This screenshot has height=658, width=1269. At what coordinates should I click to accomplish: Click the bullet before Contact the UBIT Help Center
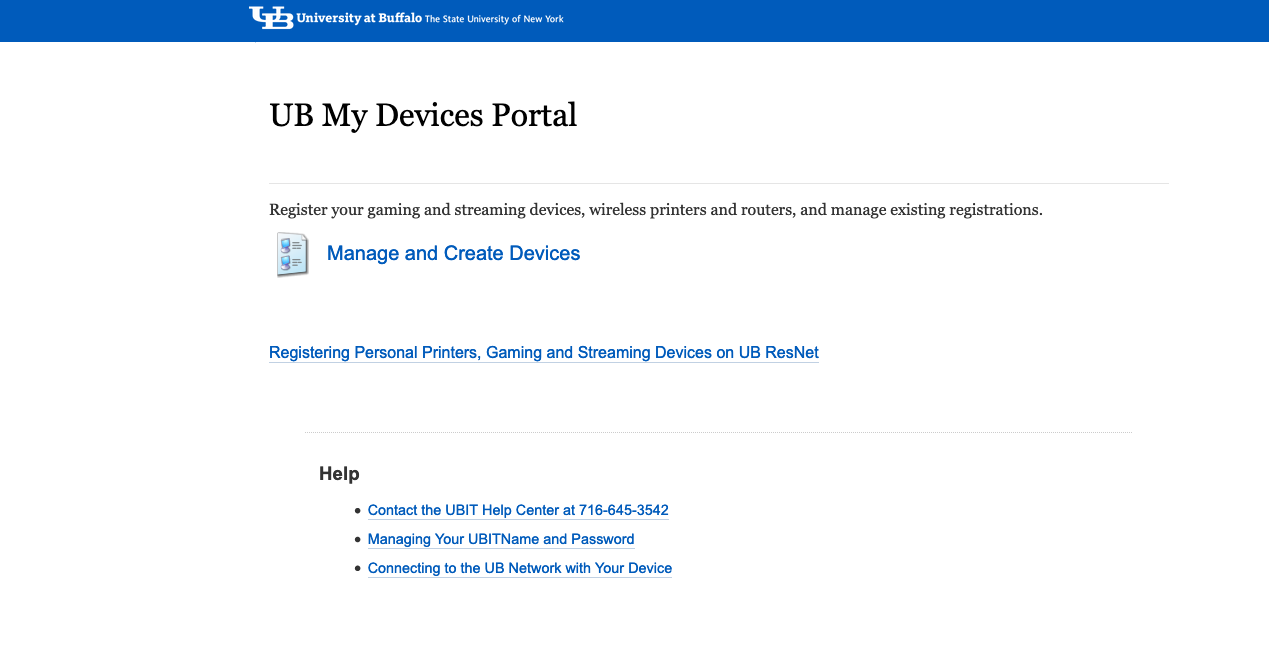358,511
